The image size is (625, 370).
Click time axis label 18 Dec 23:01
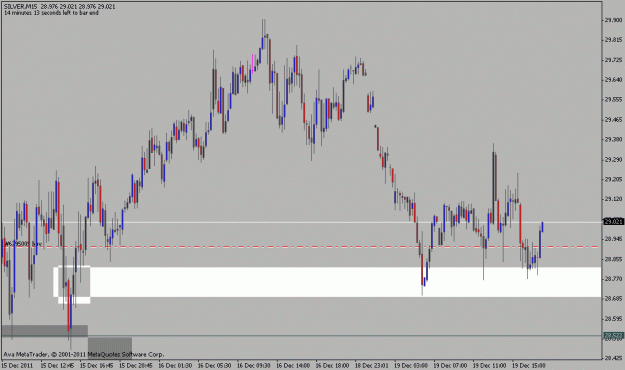click(x=372, y=365)
